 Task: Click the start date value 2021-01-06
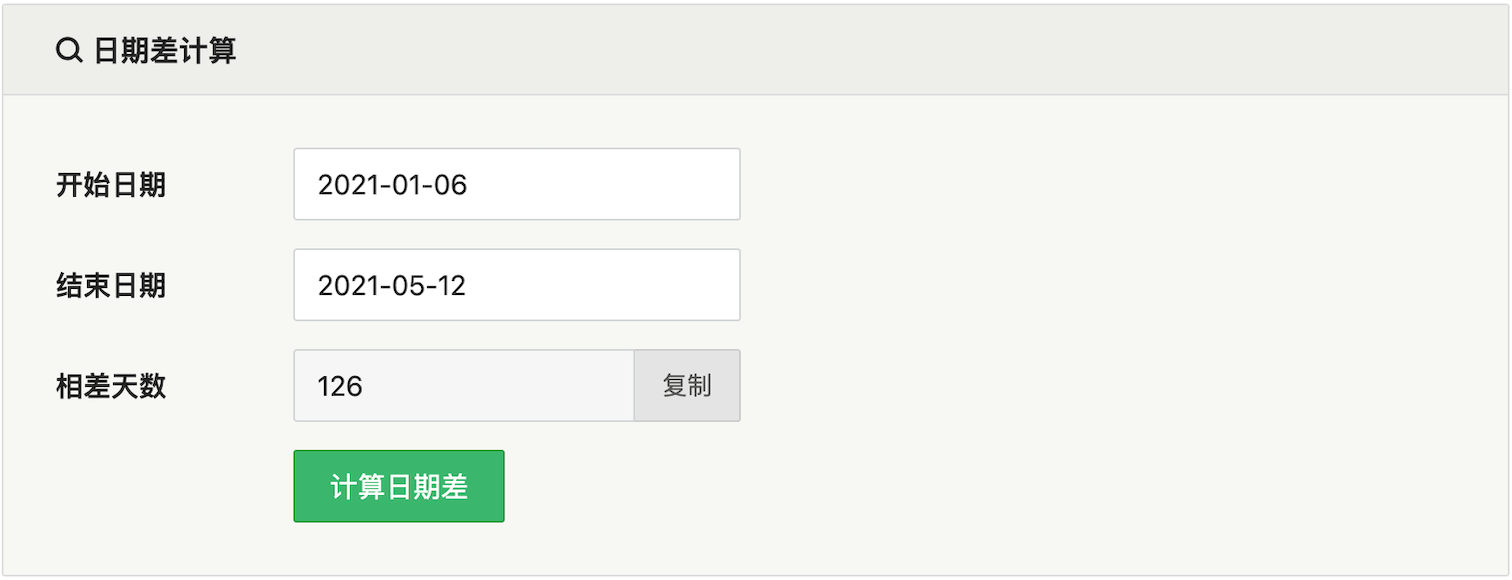(390, 184)
